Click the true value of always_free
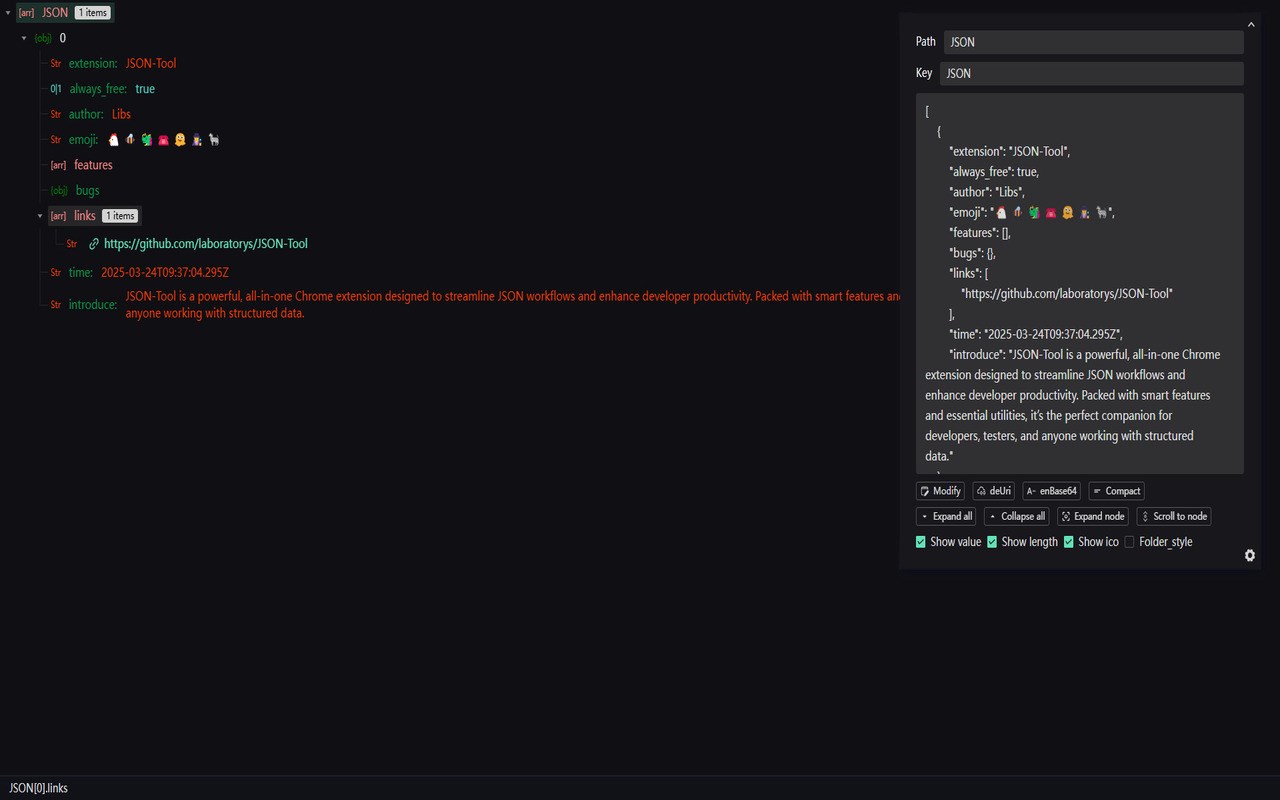The width and height of the screenshot is (1280, 800). point(145,89)
